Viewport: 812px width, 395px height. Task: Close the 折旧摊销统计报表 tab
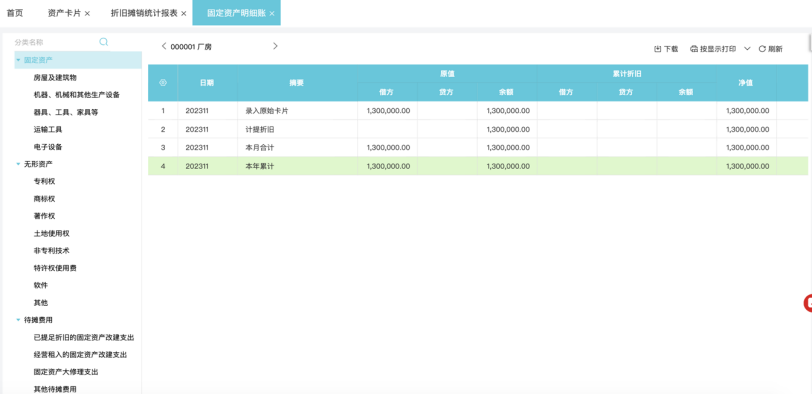tap(183, 13)
